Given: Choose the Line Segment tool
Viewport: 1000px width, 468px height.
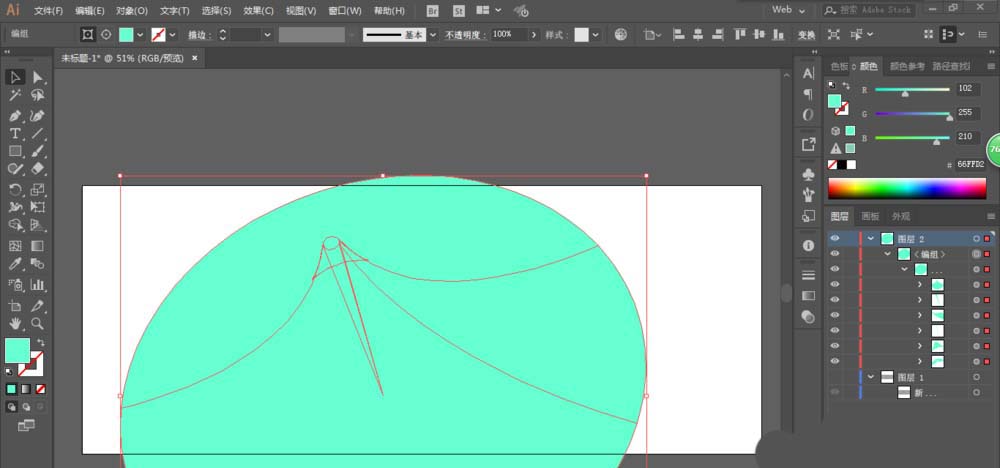Looking at the screenshot, I should [38, 134].
